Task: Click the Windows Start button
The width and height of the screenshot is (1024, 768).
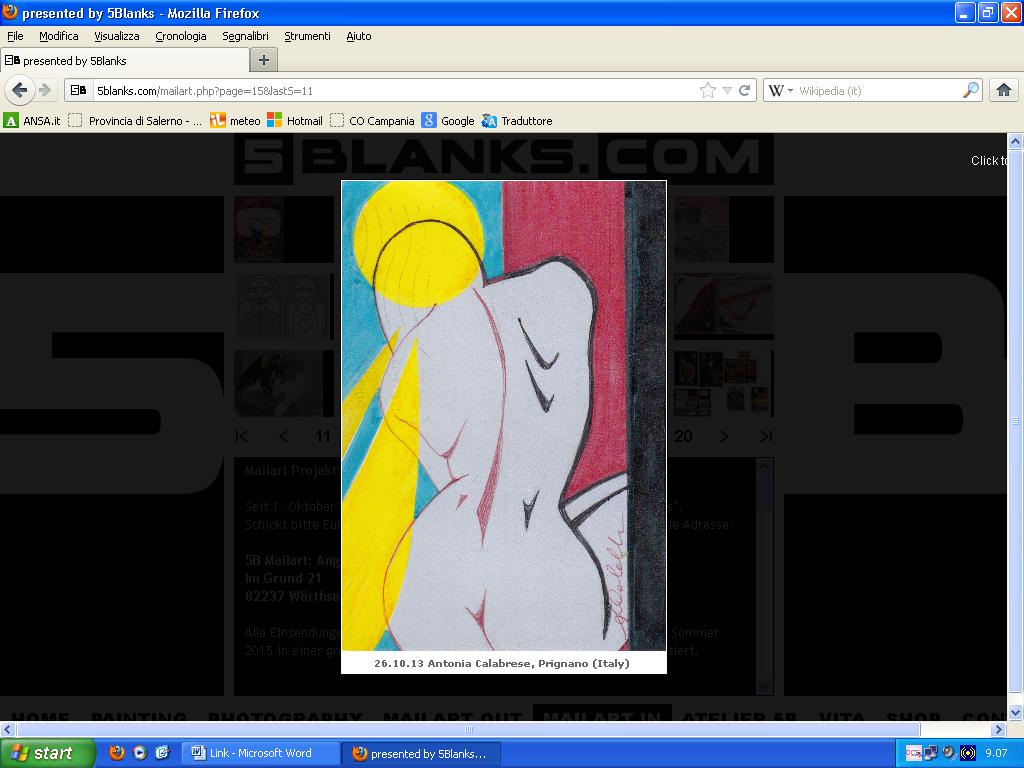Action: coord(47,753)
